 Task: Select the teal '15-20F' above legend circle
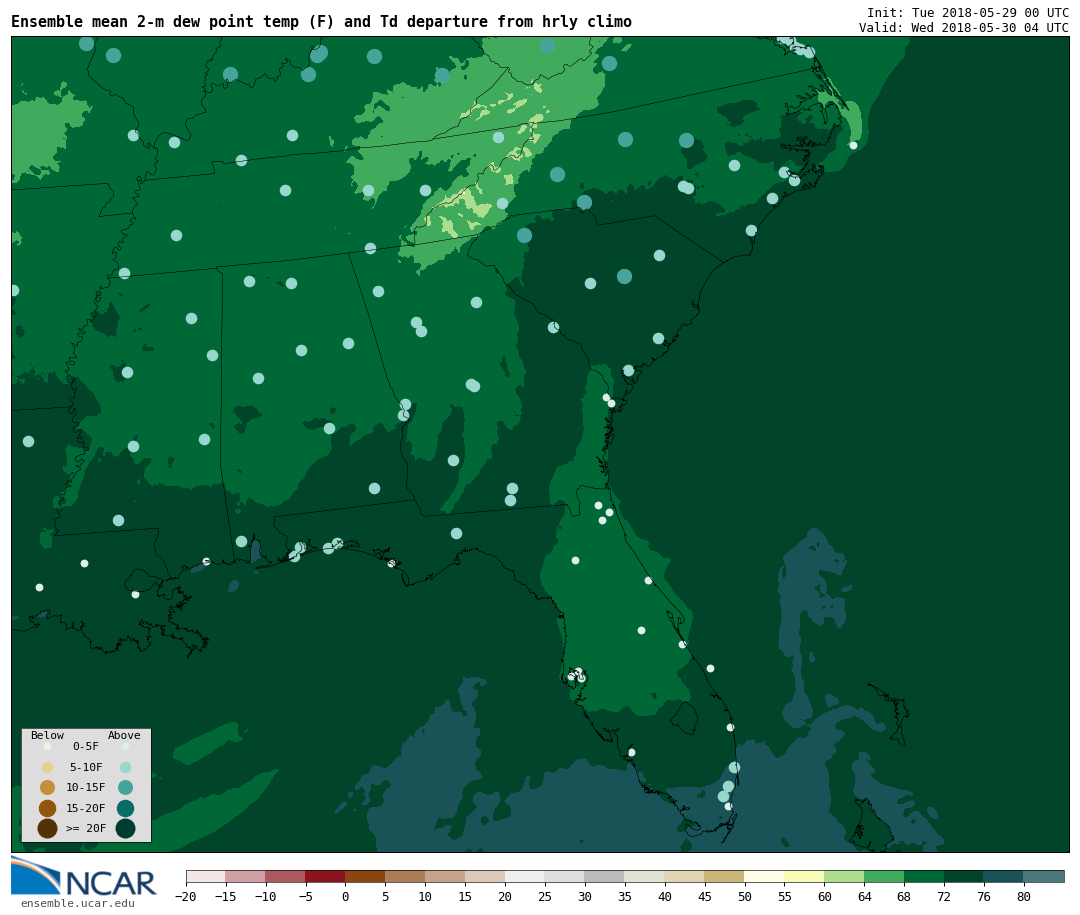[125, 808]
